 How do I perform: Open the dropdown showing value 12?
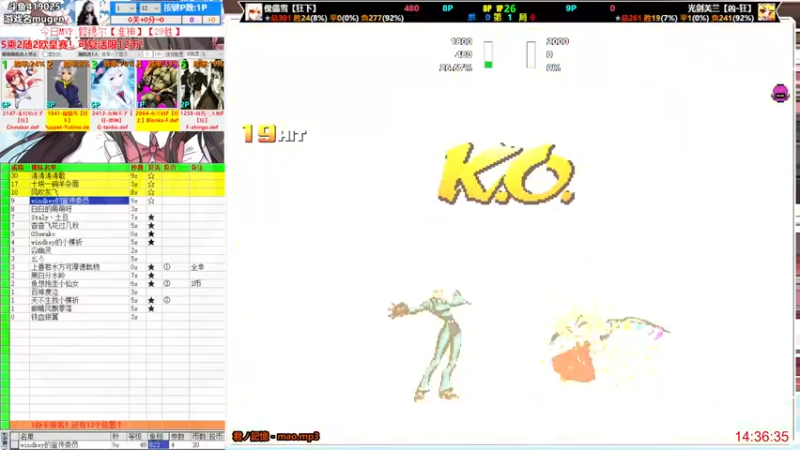149,8
